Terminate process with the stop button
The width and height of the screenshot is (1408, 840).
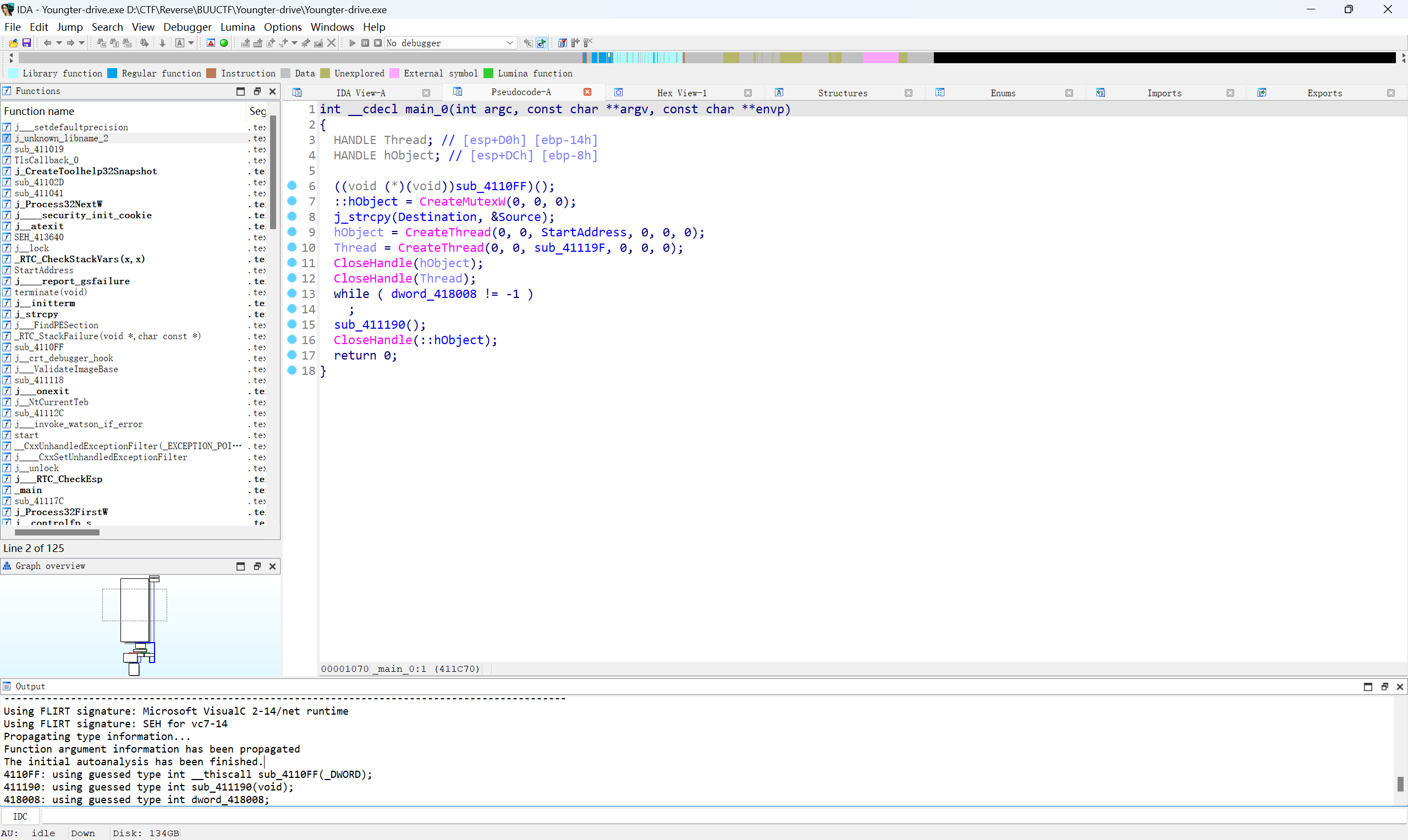pos(378,43)
